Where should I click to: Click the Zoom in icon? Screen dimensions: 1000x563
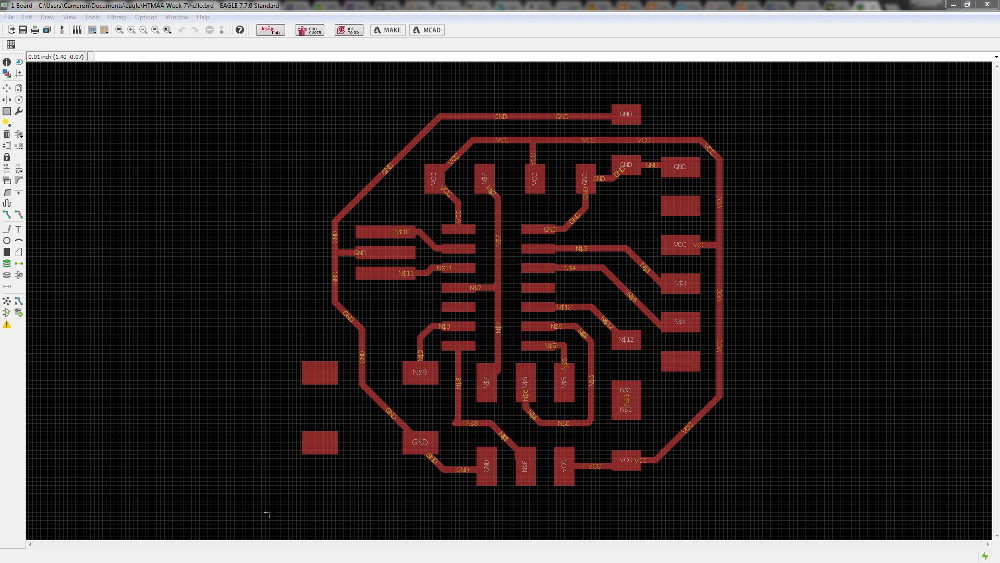[131, 30]
